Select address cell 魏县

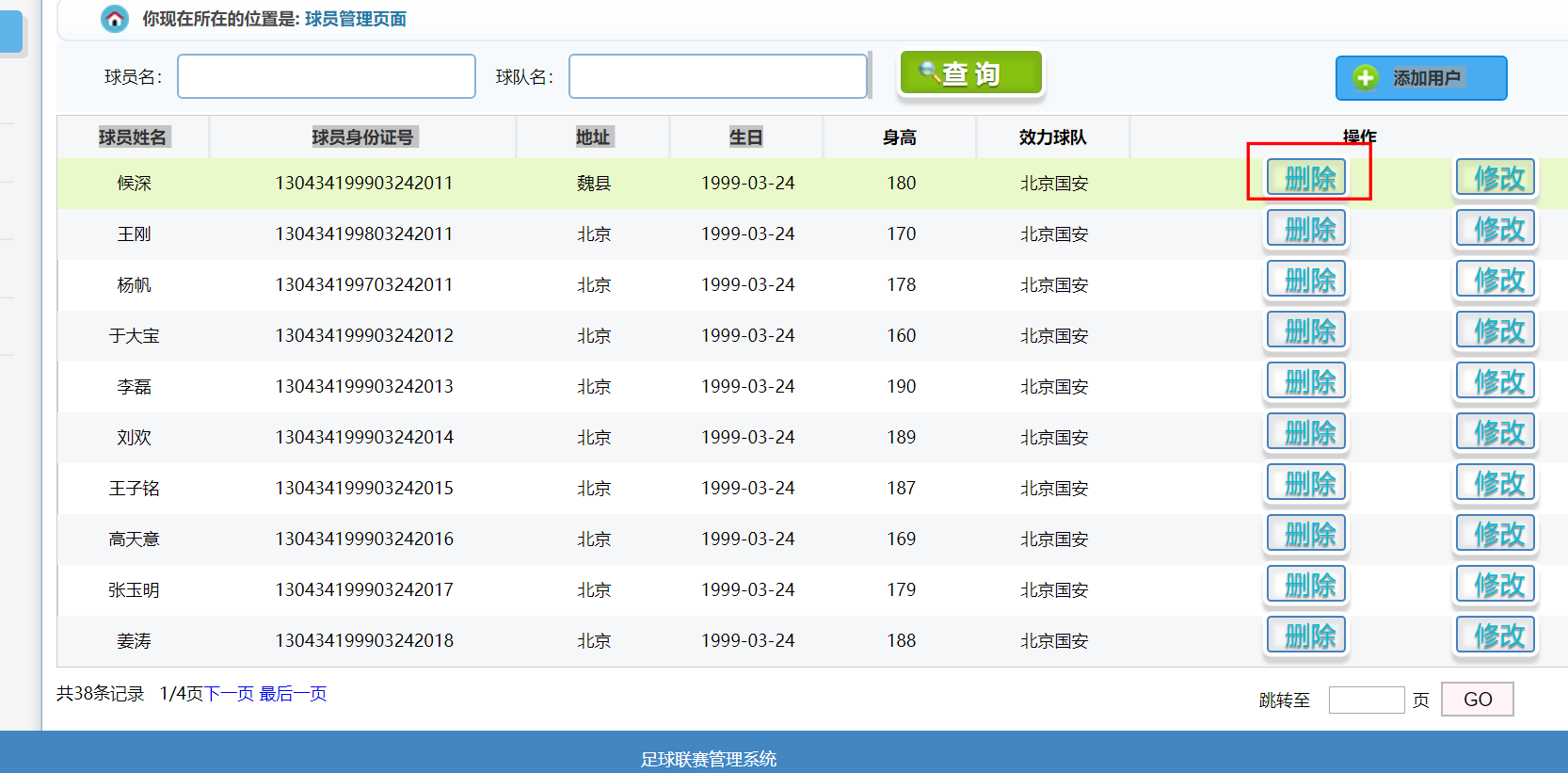(594, 183)
